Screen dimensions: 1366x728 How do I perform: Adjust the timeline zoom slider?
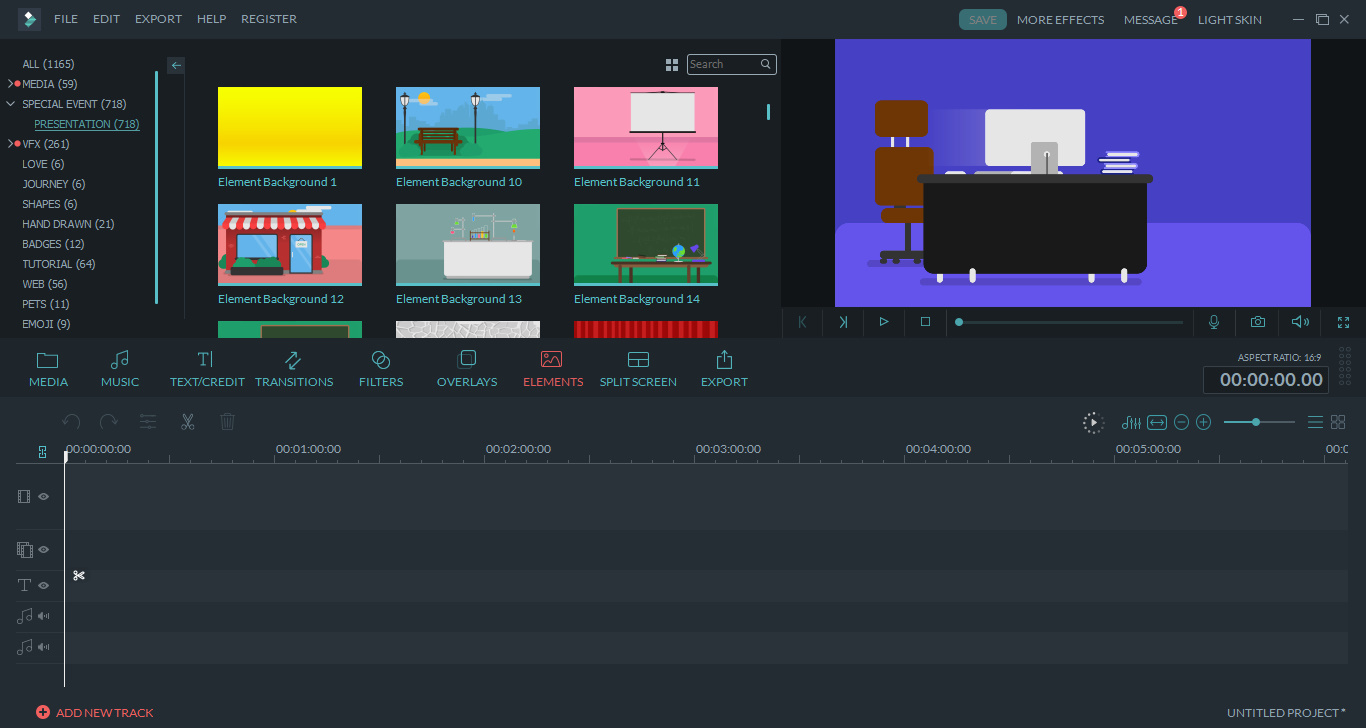1259,423
